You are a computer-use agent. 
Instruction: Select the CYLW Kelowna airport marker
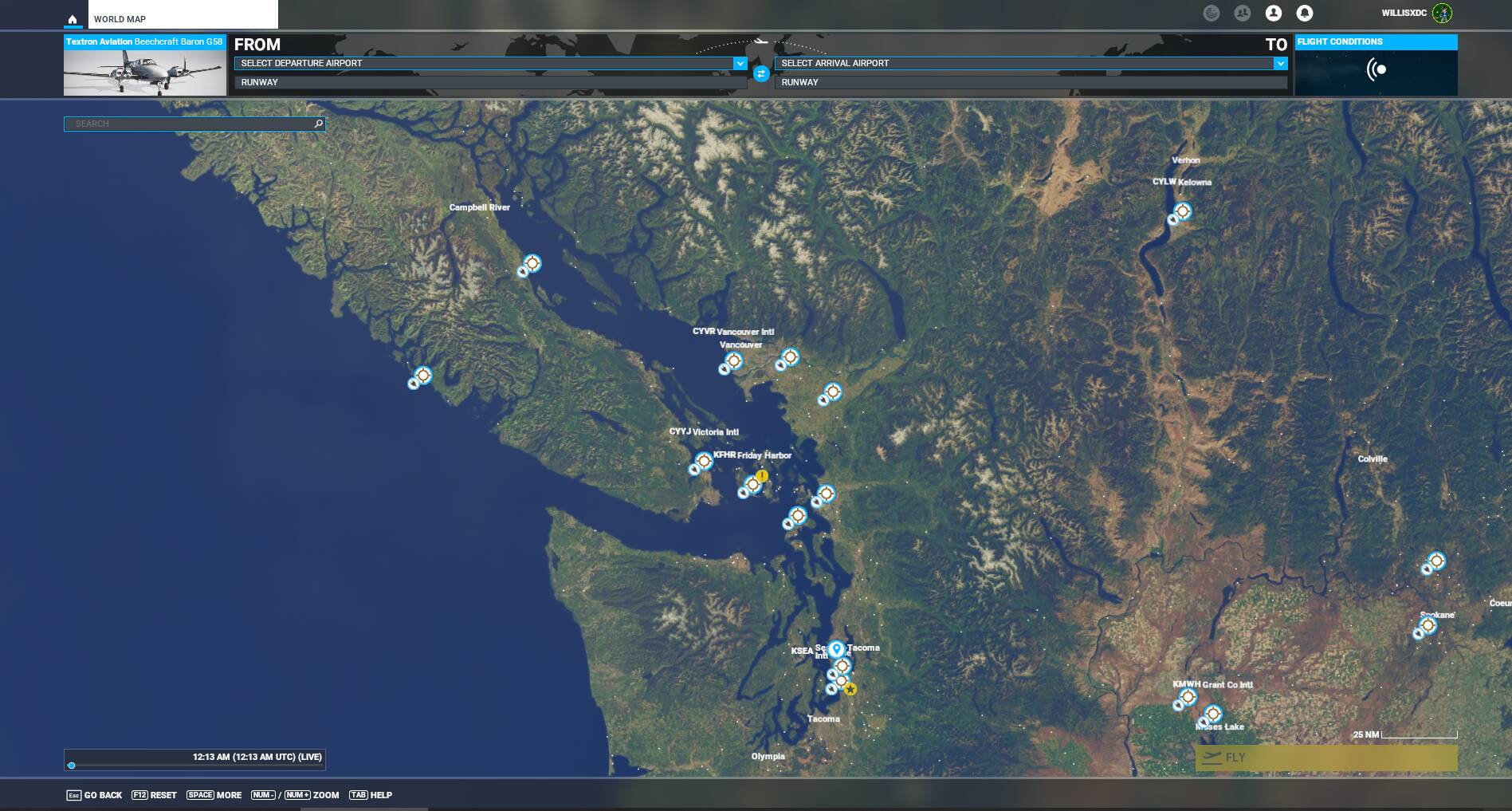1183,211
